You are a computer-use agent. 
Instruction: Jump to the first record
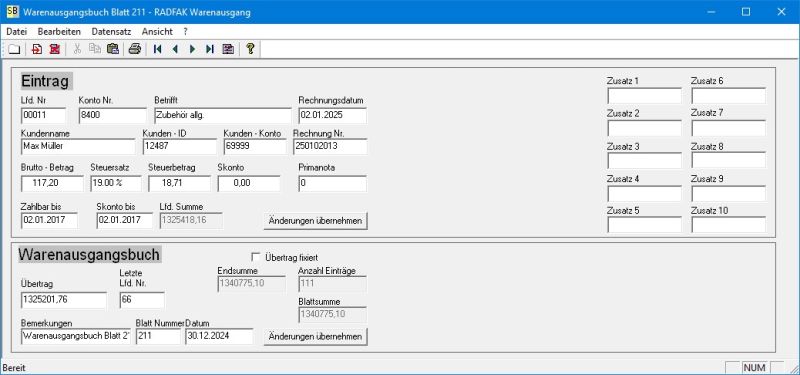(x=158, y=49)
